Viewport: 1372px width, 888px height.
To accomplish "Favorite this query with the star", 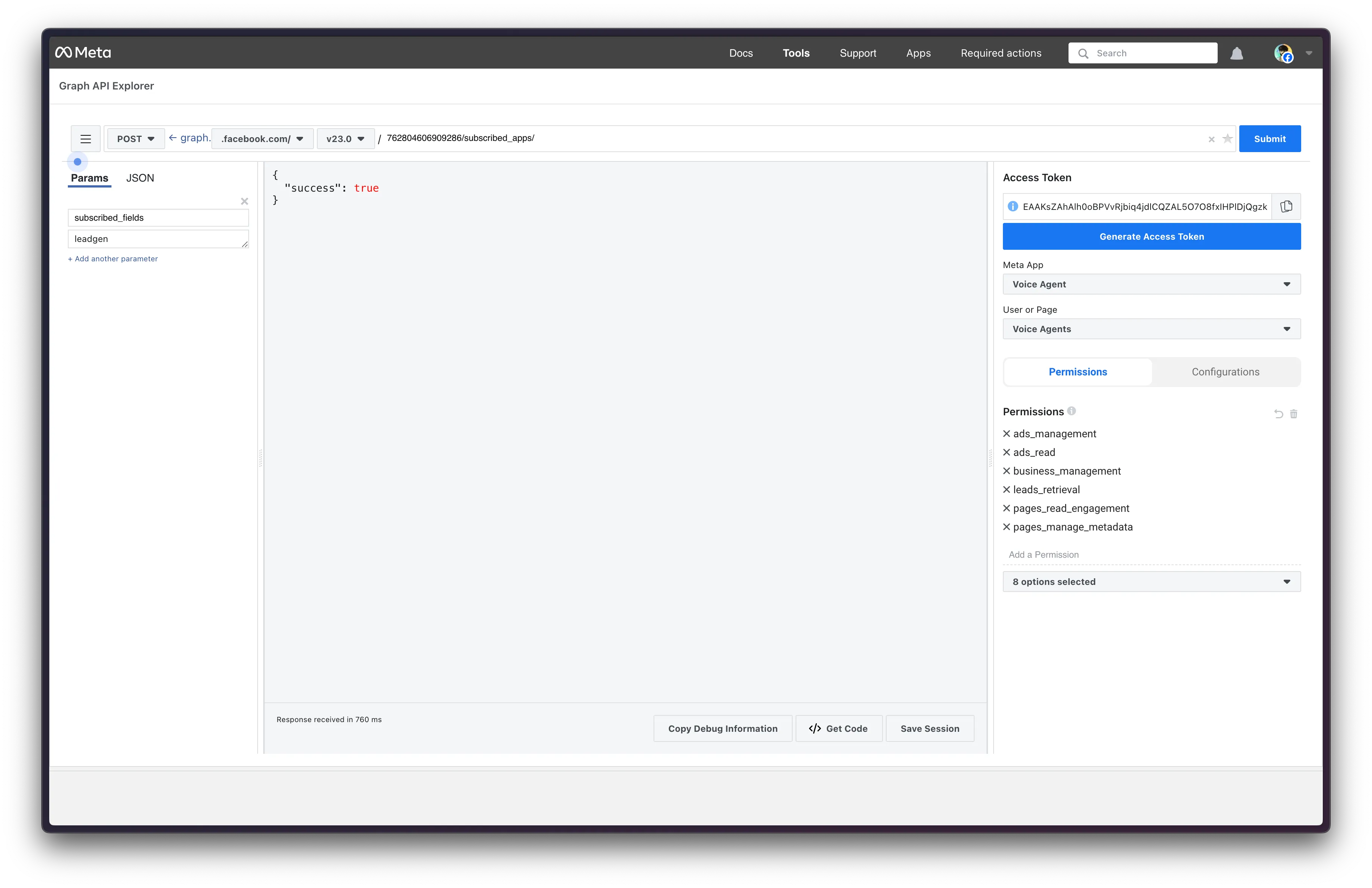I will [1227, 138].
